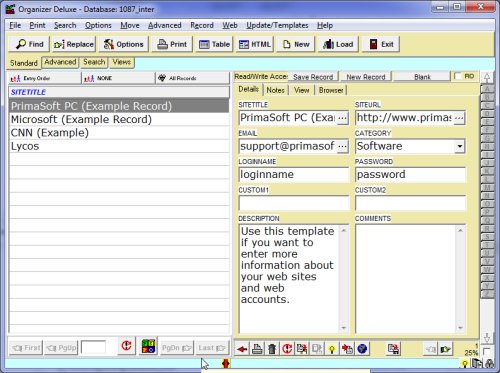The image size is (500, 373).
Task: Click the PgDn button
Action: point(177,348)
